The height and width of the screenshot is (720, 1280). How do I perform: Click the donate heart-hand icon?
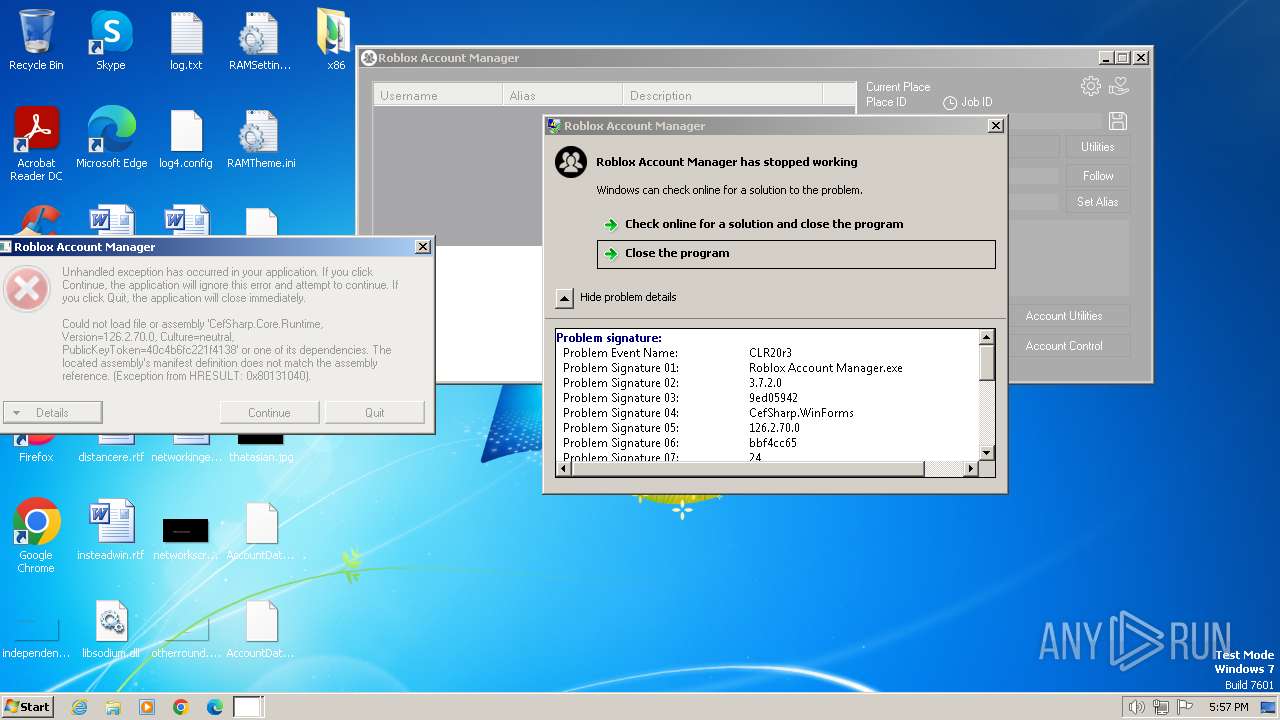(x=1119, y=86)
